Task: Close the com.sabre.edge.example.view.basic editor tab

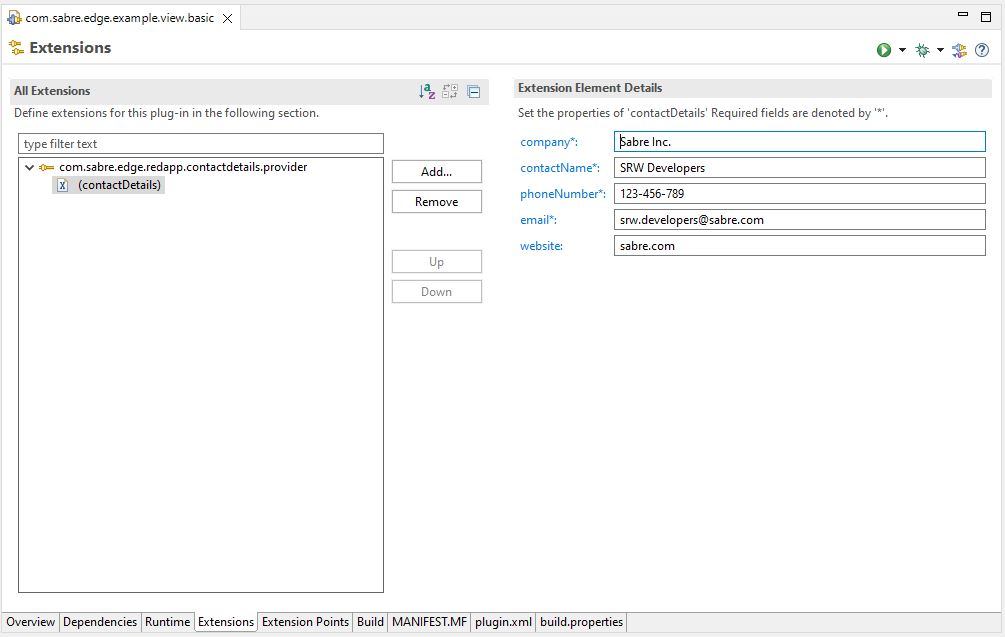Action: tap(228, 19)
